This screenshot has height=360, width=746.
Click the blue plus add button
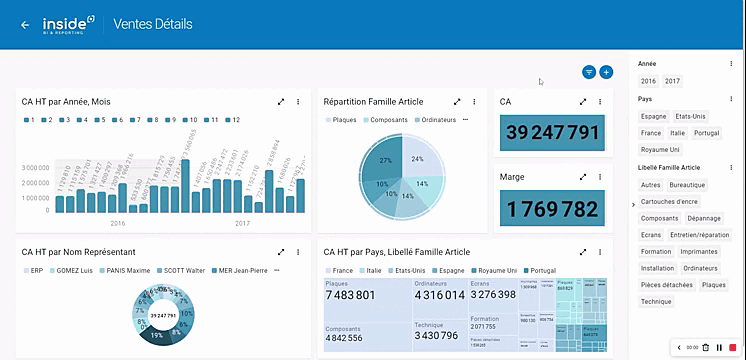pyautogui.click(x=606, y=72)
